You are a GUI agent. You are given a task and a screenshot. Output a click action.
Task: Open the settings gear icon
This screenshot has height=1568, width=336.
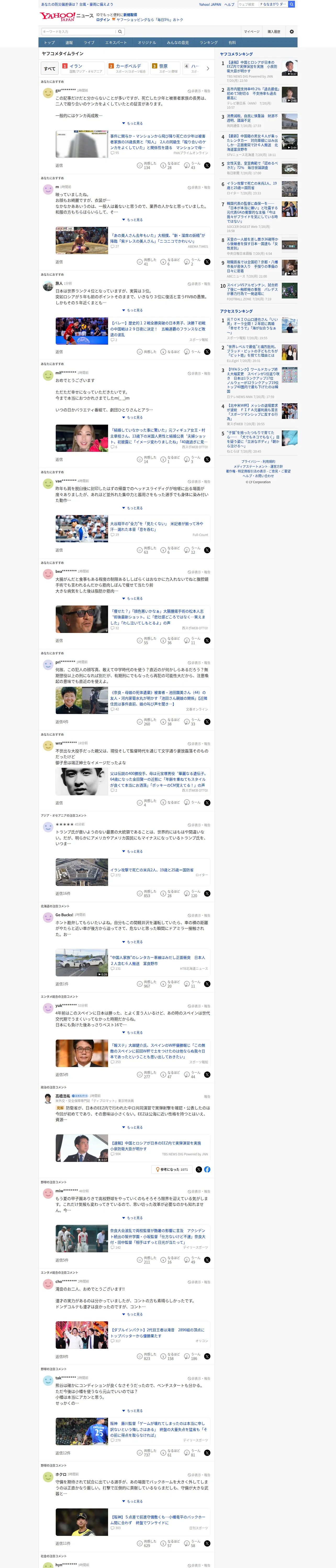292,32
